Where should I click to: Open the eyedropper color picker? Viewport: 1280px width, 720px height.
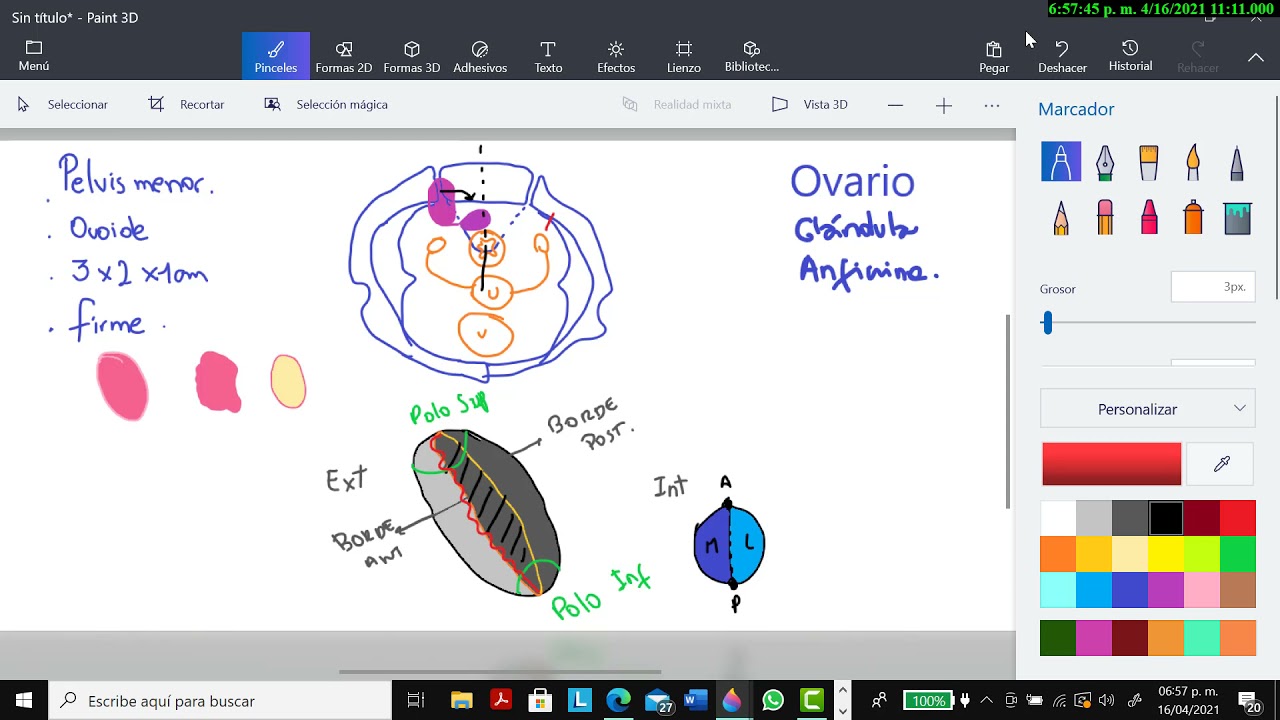1221,464
